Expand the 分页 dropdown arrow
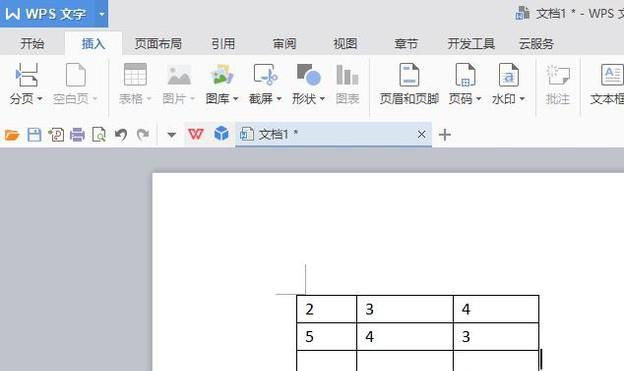 point(39,99)
